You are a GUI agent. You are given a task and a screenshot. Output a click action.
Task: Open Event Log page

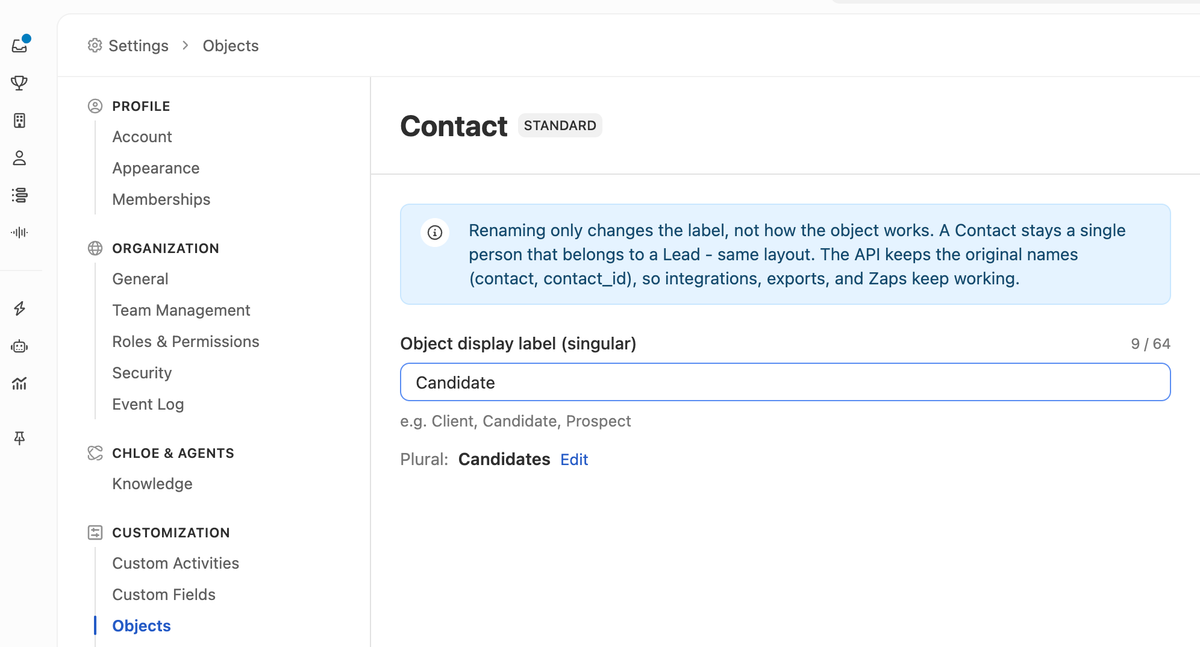pyautogui.click(x=148, y=404)
